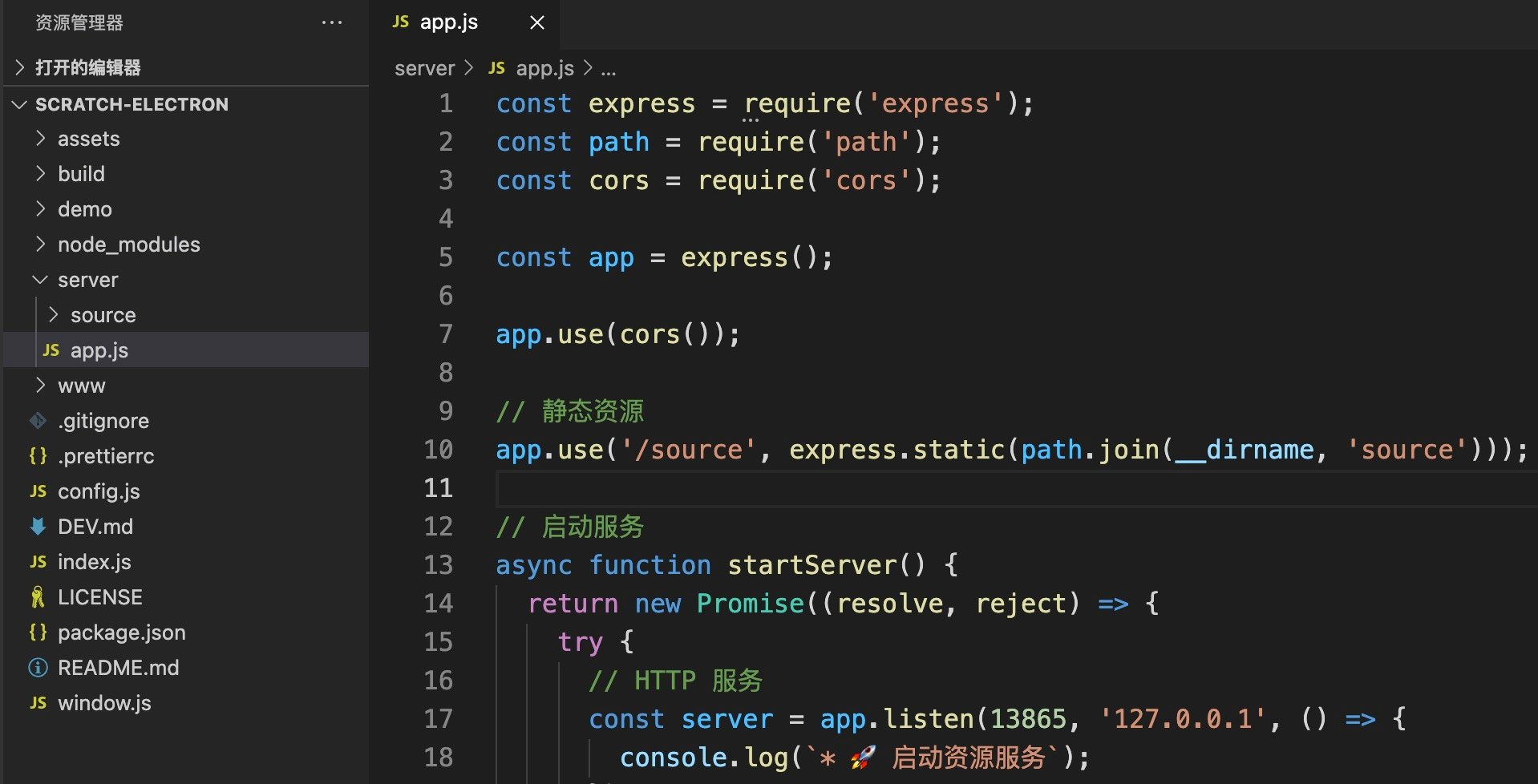
Task: Expand the demo folder chevron
Action: 41,209
